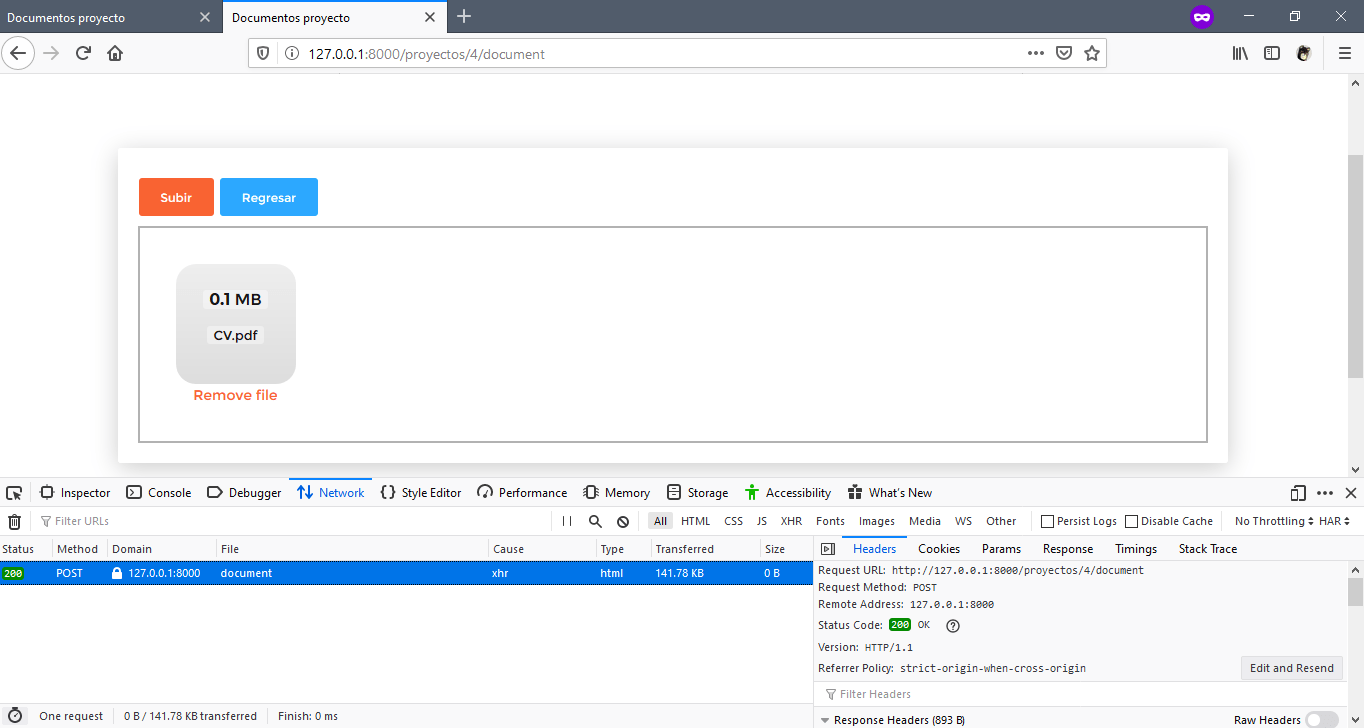The height and width of the screenshot is (728, 1364).
Task: Select the element picker icon
Action: [13, 492]
